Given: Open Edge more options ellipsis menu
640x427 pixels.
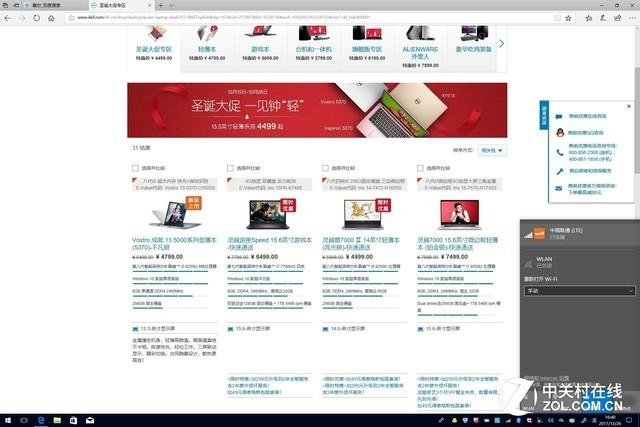Looking at the screenshot, I should coord(632,18).
